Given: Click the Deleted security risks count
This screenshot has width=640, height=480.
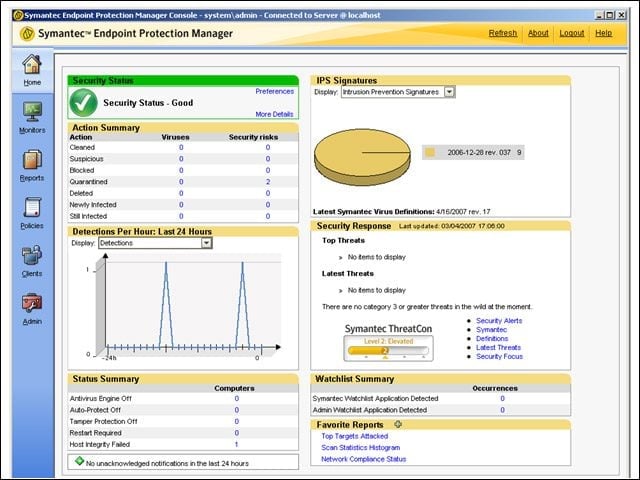Looking at the screenshot, I should 268,193.
